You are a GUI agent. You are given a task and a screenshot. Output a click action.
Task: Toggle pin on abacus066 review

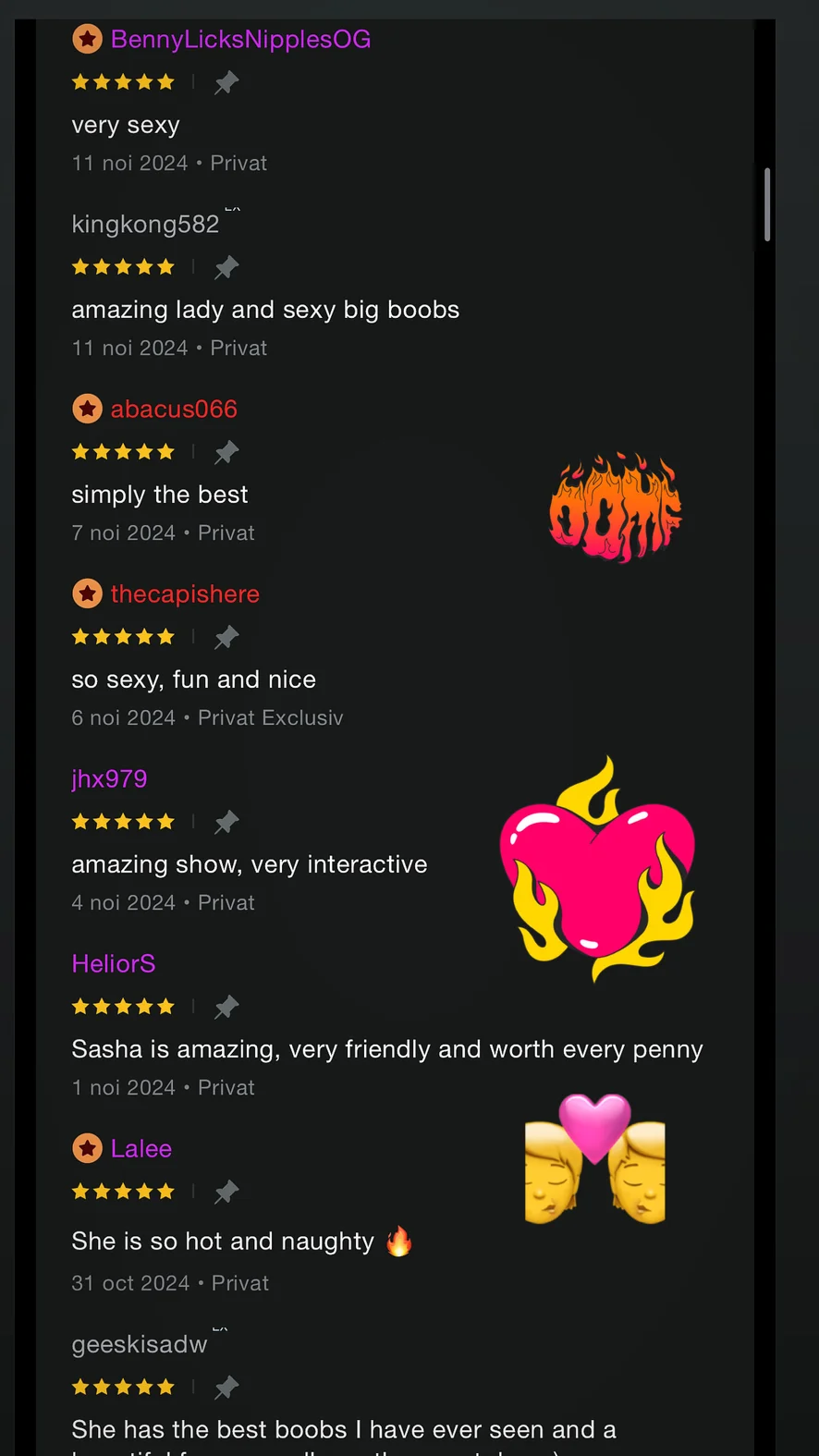click(x=226, y=452)
